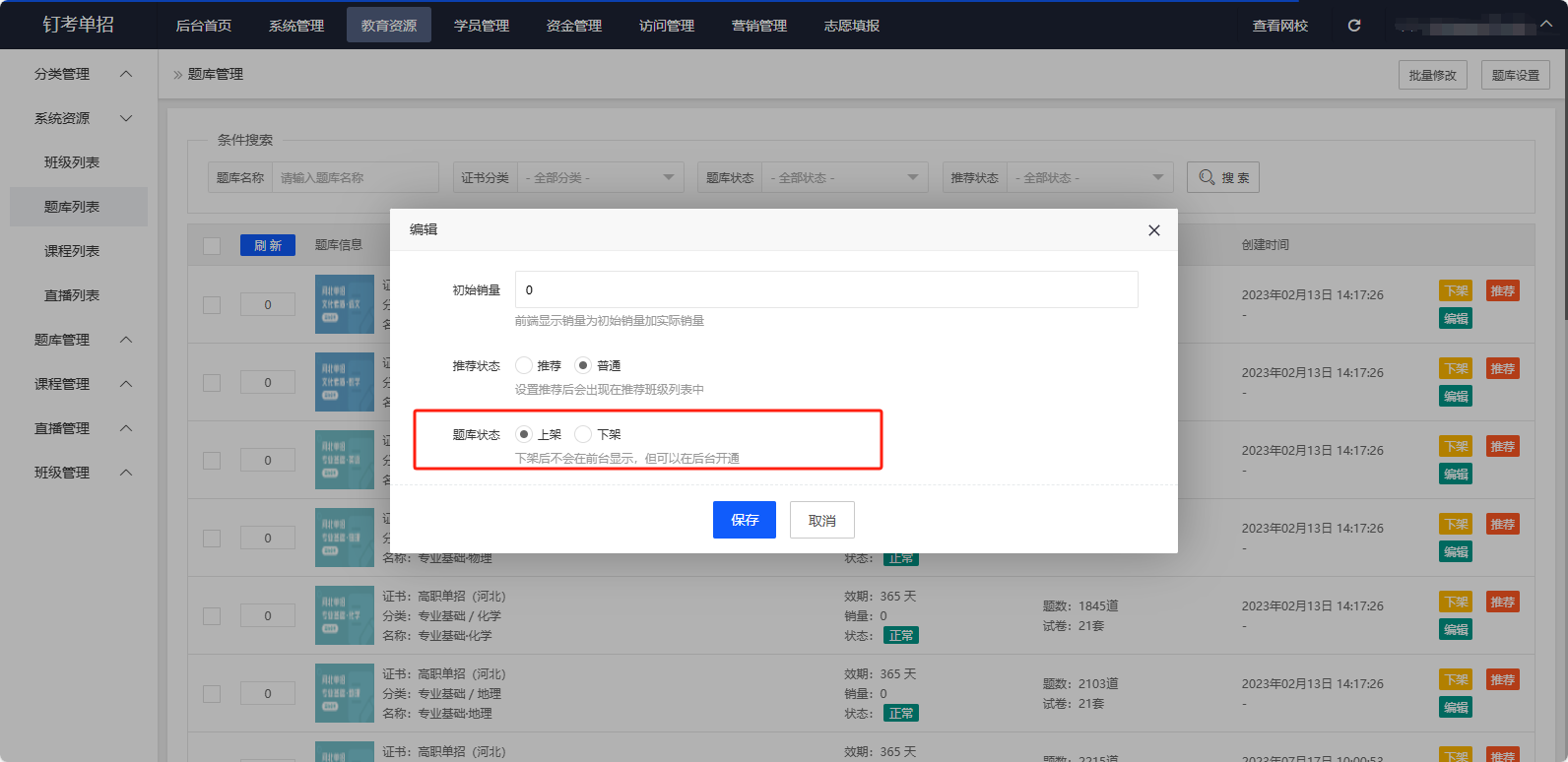Click 编辑 button for 专业基础-地理 row
The width and height of the screenshot is (1568, 762).
pos(1456,707)
